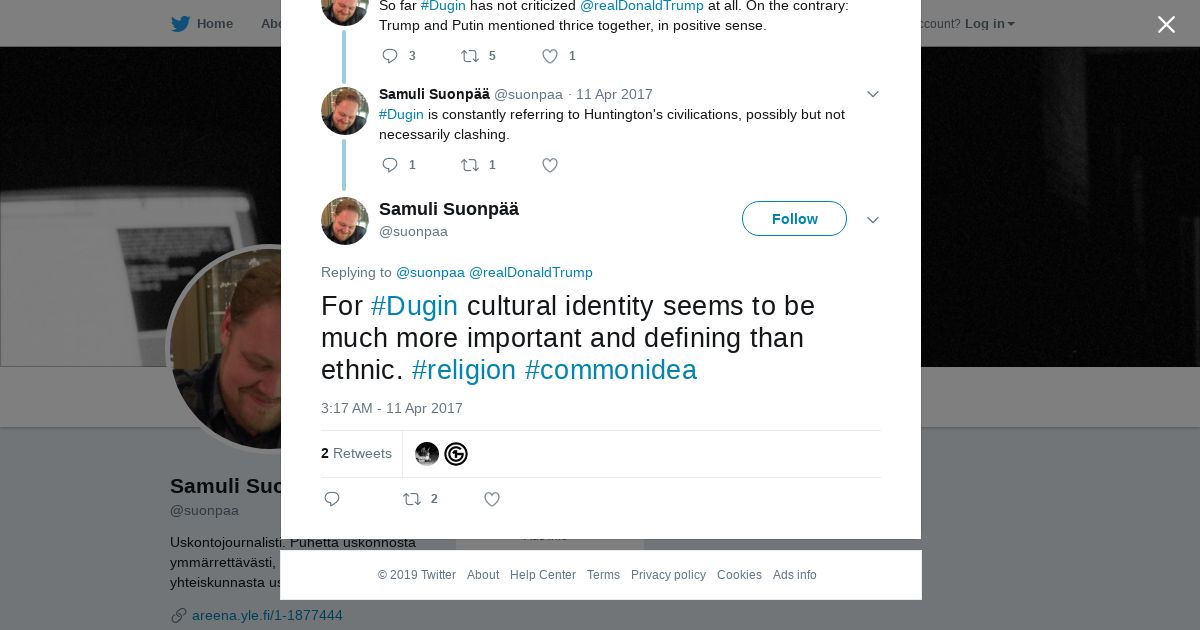The width and height of the screenshot is (1200, 630).
Task: Open the Privacy policy footer link
Action: [x=668, y=575]
